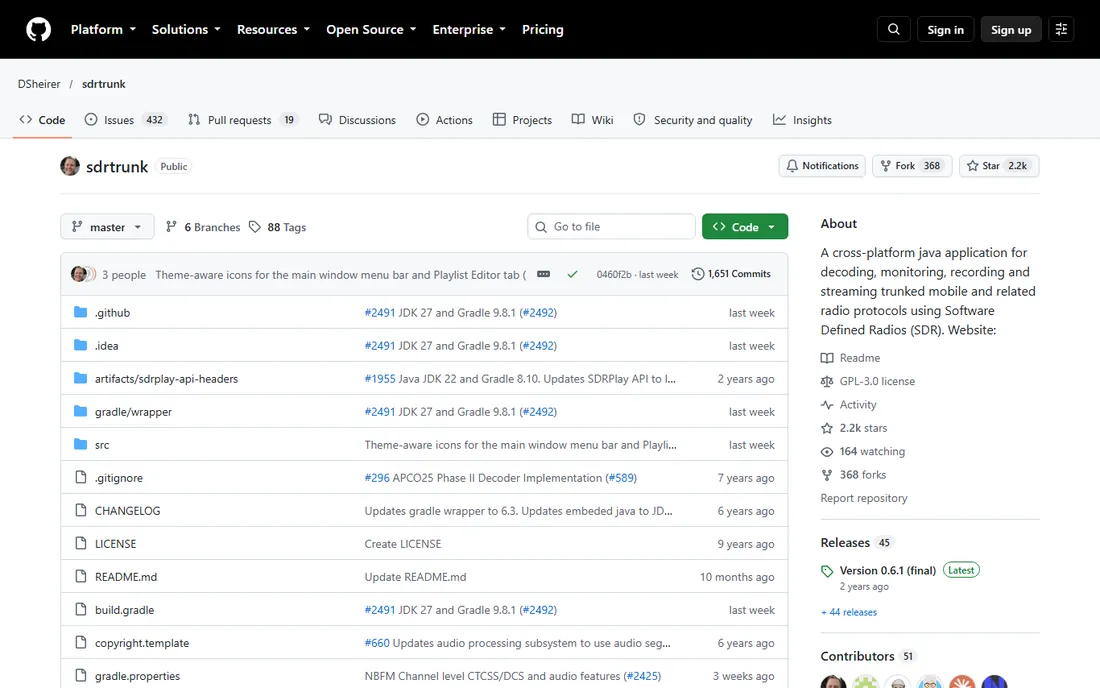This screenshot has width=1100, height=688.
Task: Click the commit status checkmark icon
Action: tap(572, 274)
